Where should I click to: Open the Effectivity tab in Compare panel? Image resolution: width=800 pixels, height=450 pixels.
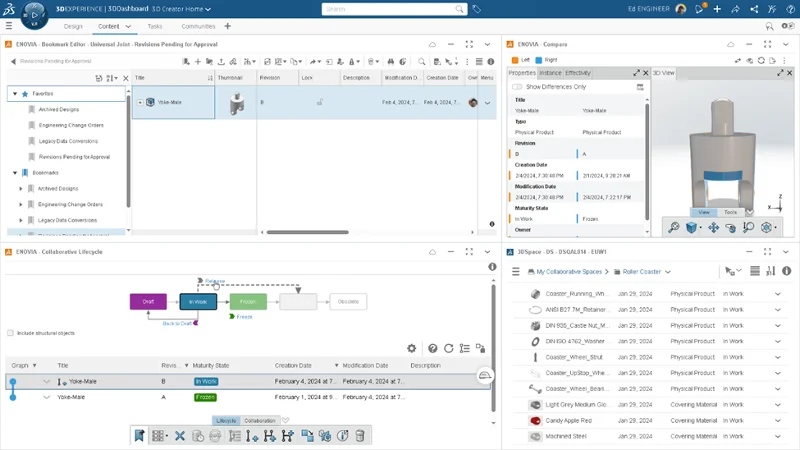tap(578, 73)
